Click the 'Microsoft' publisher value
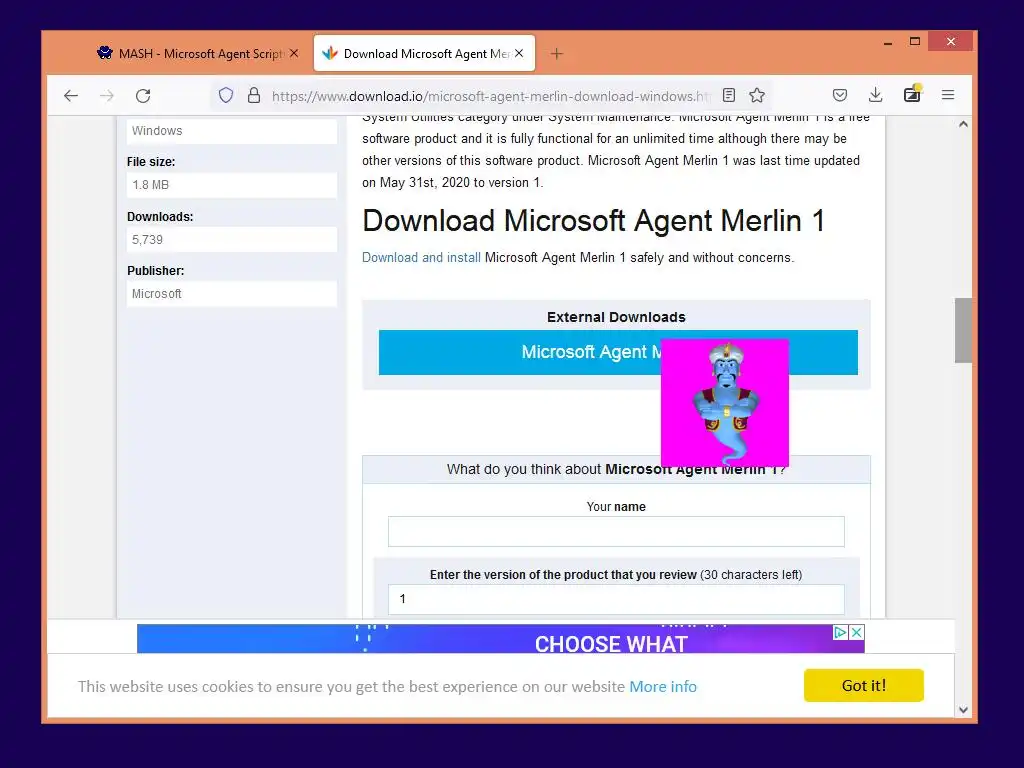1024x768 pixels. pyautogui.click(x=232, y=294)
